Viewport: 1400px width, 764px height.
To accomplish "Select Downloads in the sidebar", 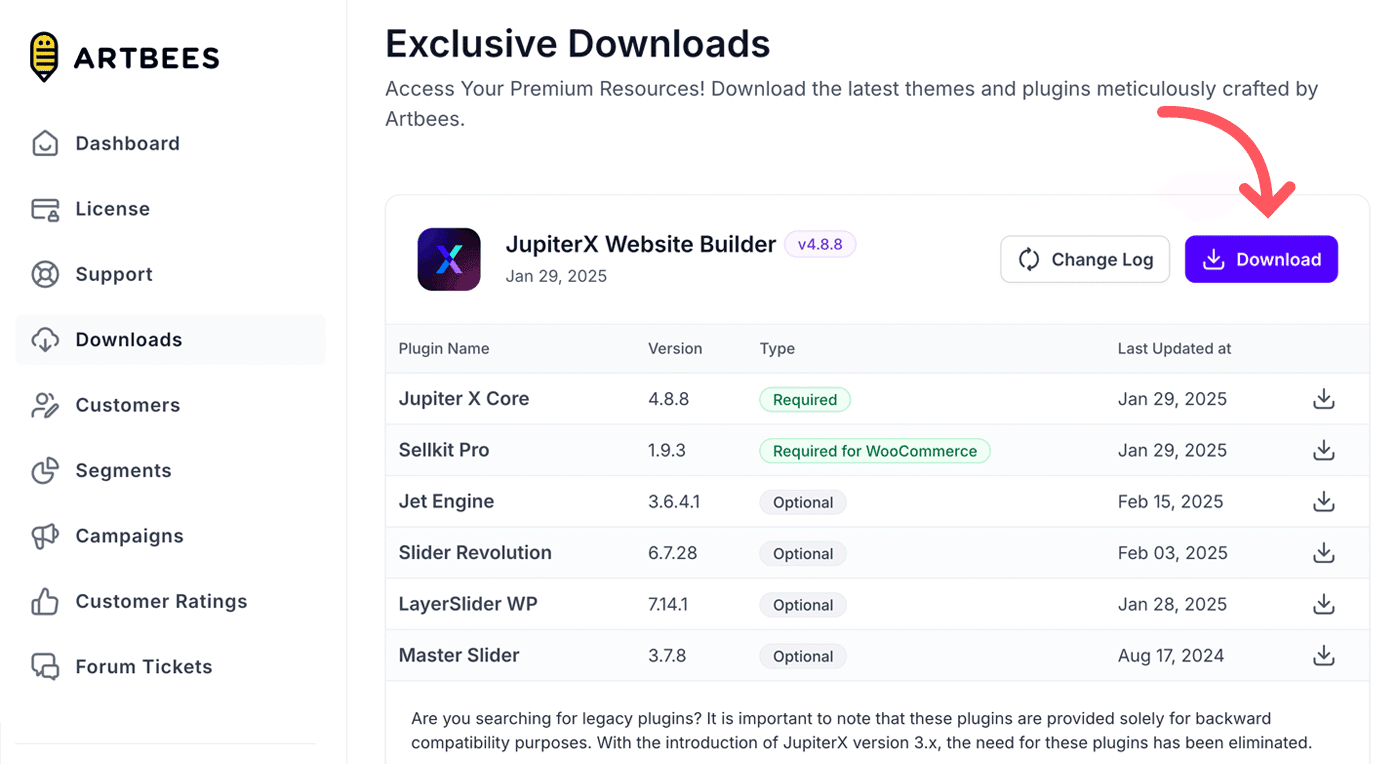I will [x=170, y=340].
